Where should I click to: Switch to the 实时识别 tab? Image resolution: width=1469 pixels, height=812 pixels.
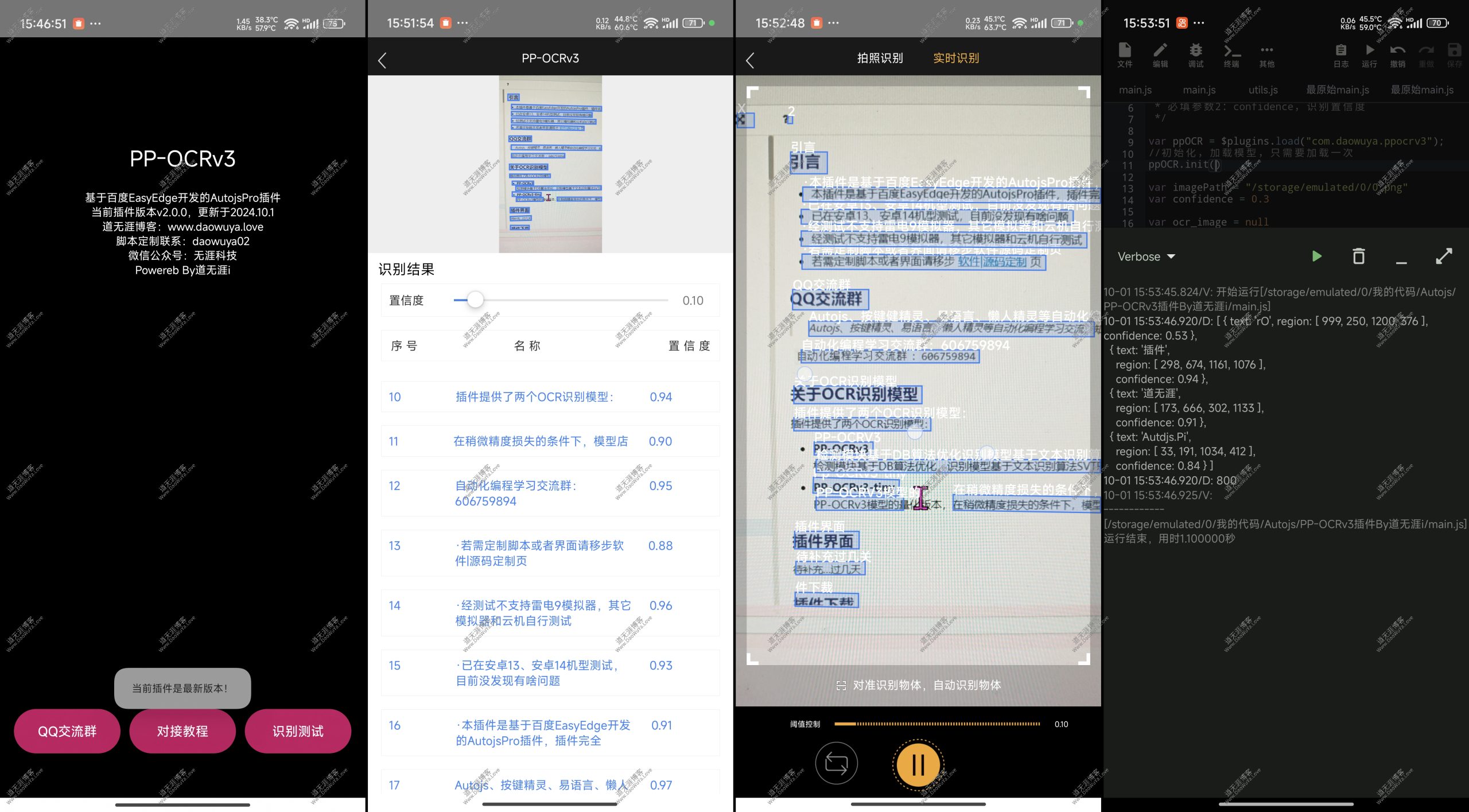point(956,58)
